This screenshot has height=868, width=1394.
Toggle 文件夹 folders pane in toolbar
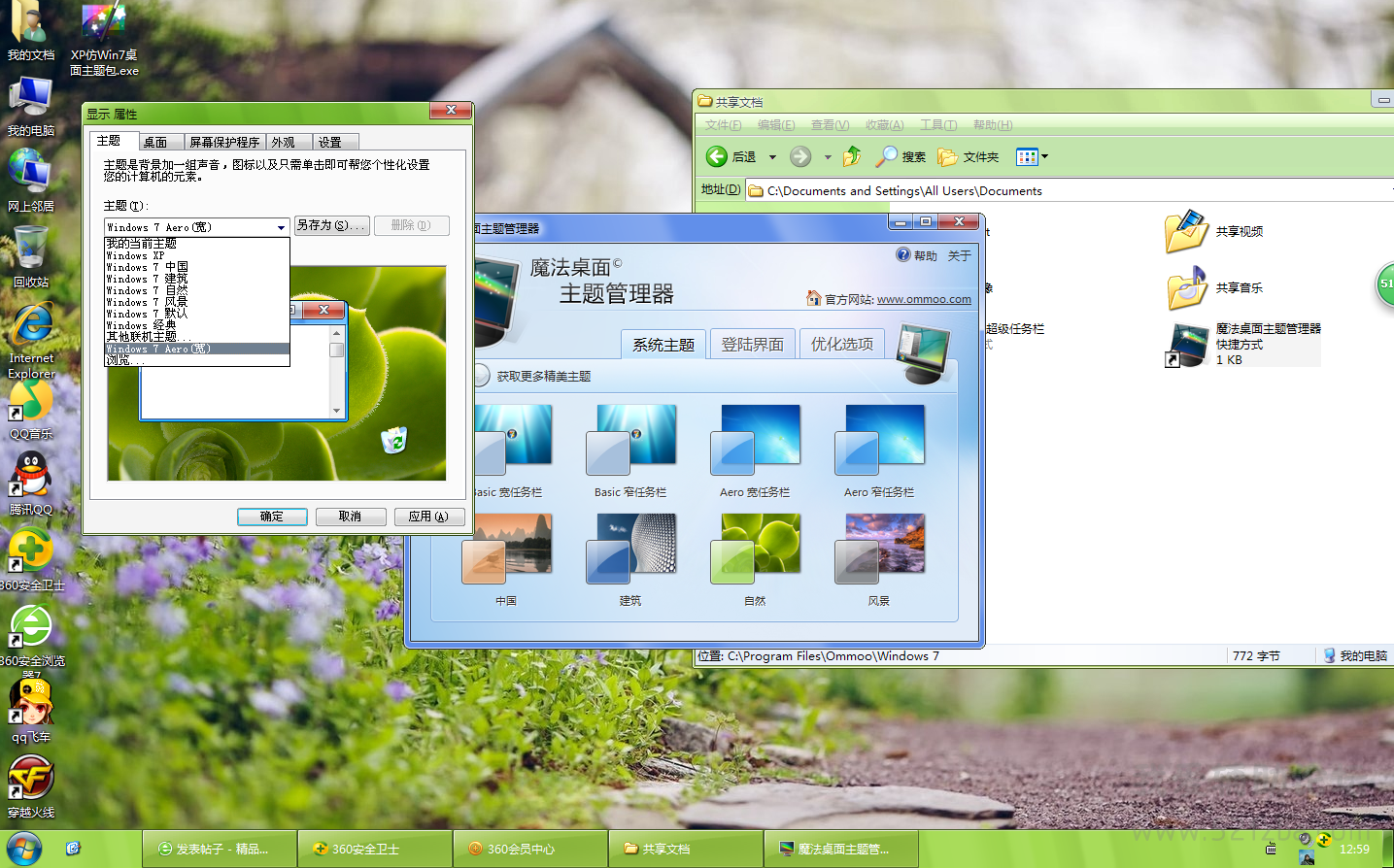click(968, 156)
